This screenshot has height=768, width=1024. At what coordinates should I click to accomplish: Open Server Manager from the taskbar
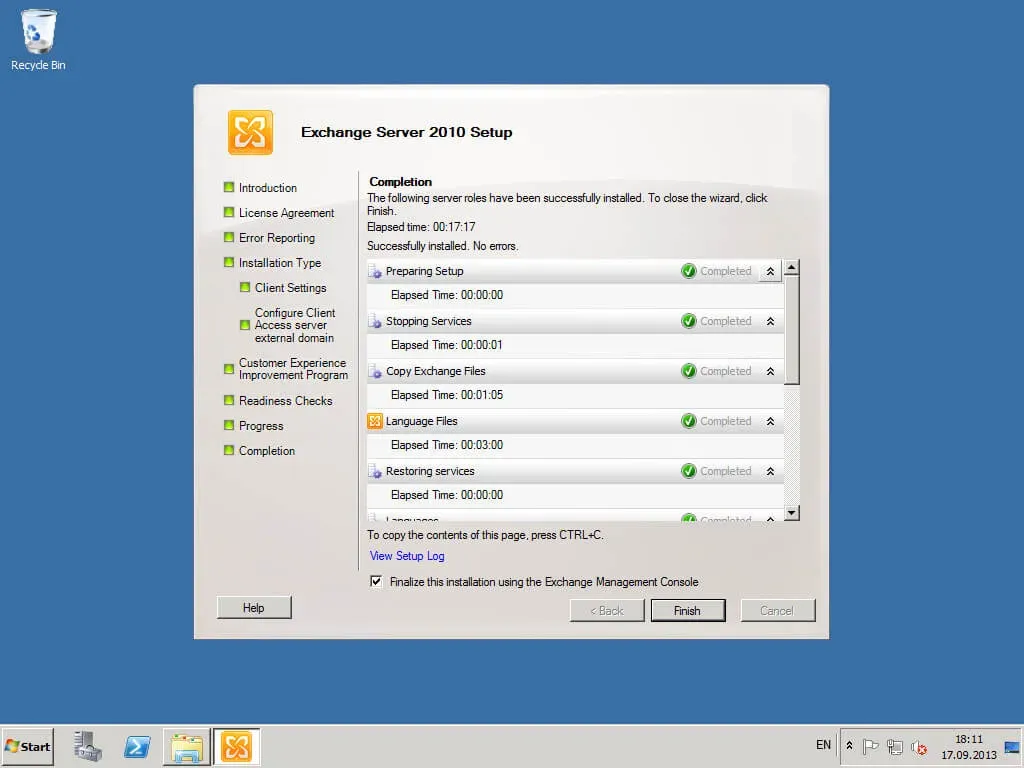(88, 746)
